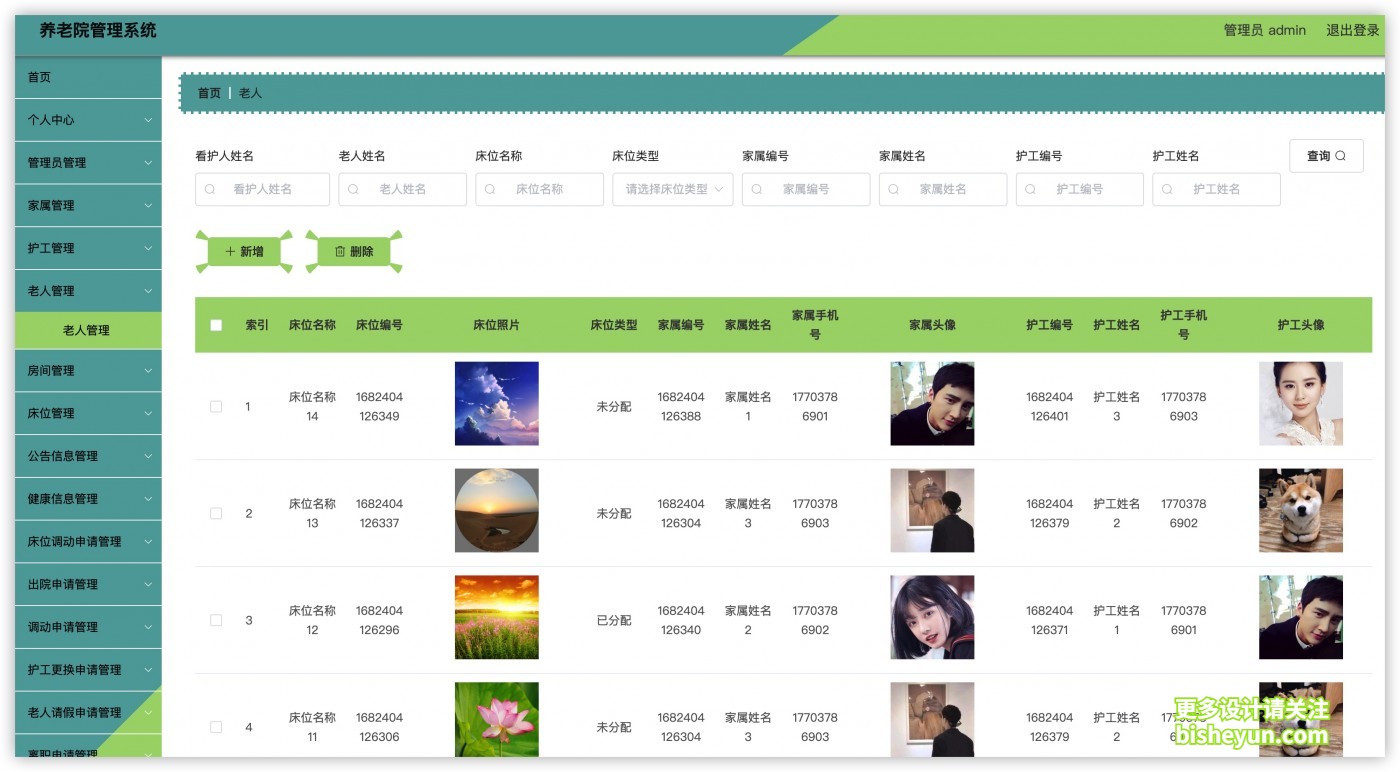Image resolution: width=1400 pixels, height=772 pixels.
Task: Open 护工头像 shiba dog photo in row 2
Action: pos(1301,511)
